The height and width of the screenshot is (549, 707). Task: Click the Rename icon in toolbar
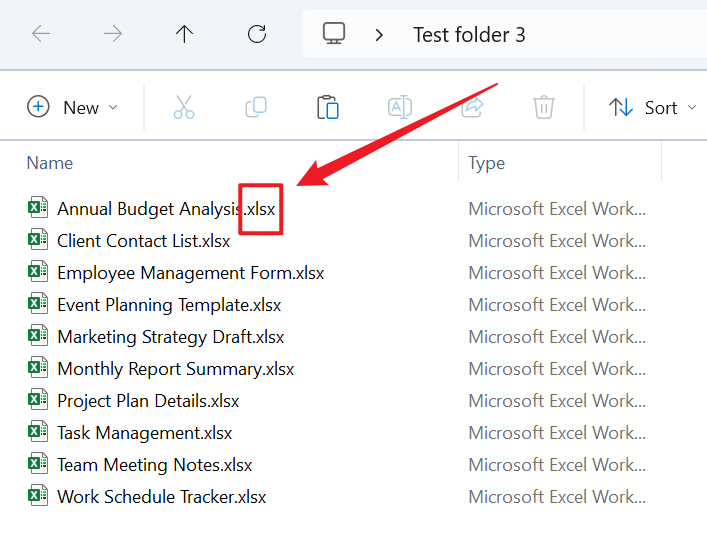click(x=400, y=107)
